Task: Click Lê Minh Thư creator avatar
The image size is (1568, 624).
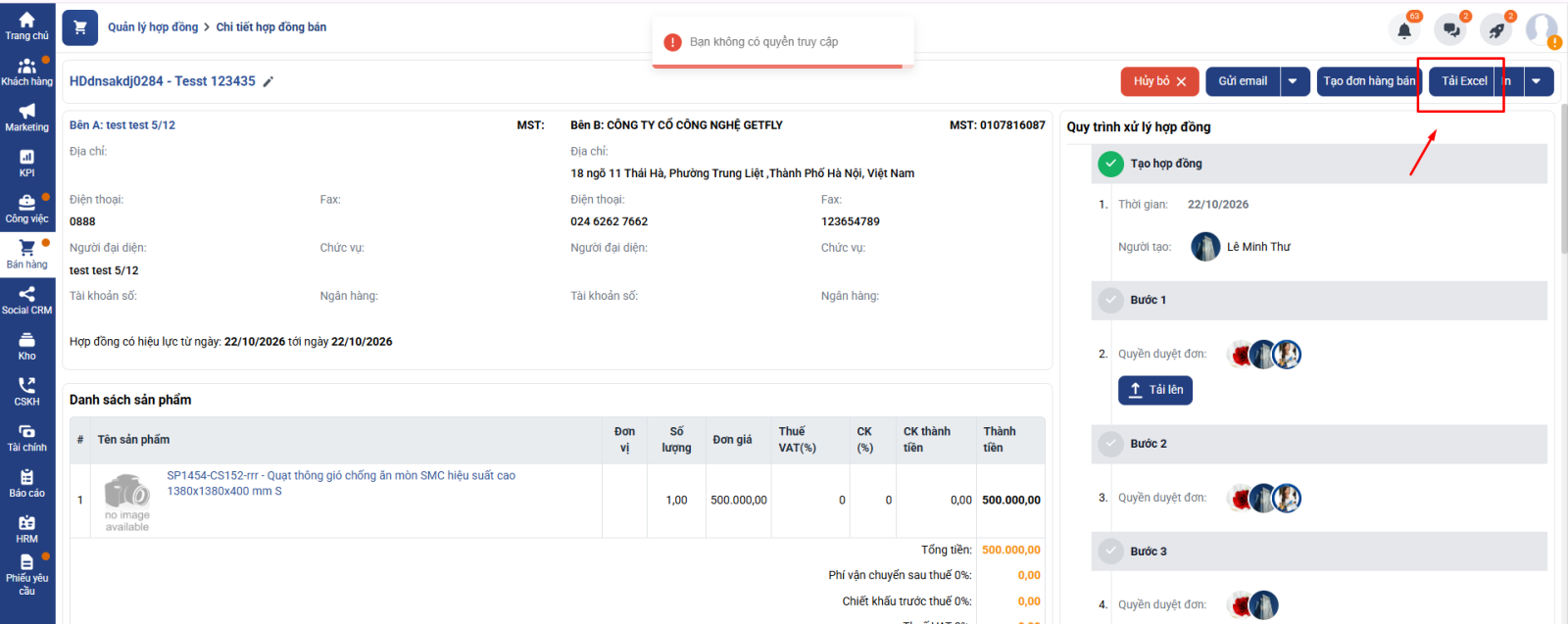Action: 1205,247
